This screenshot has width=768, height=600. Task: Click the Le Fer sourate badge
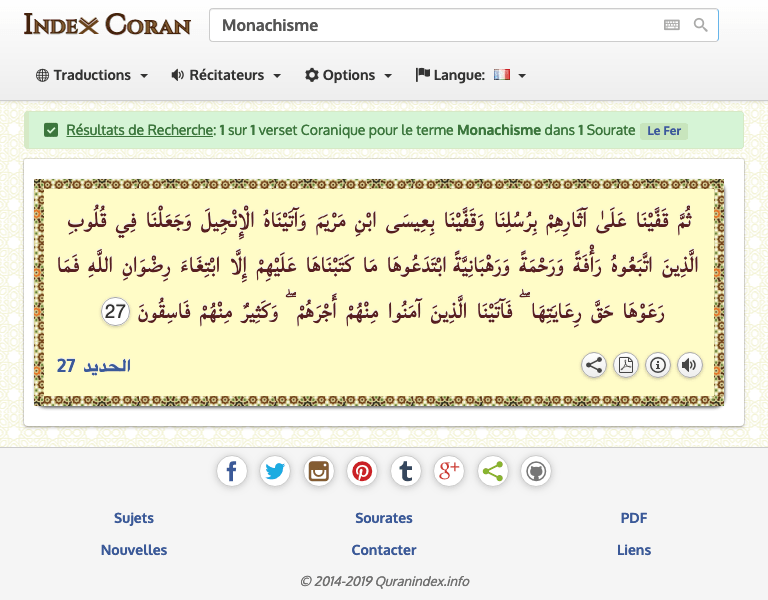(665, 130)
